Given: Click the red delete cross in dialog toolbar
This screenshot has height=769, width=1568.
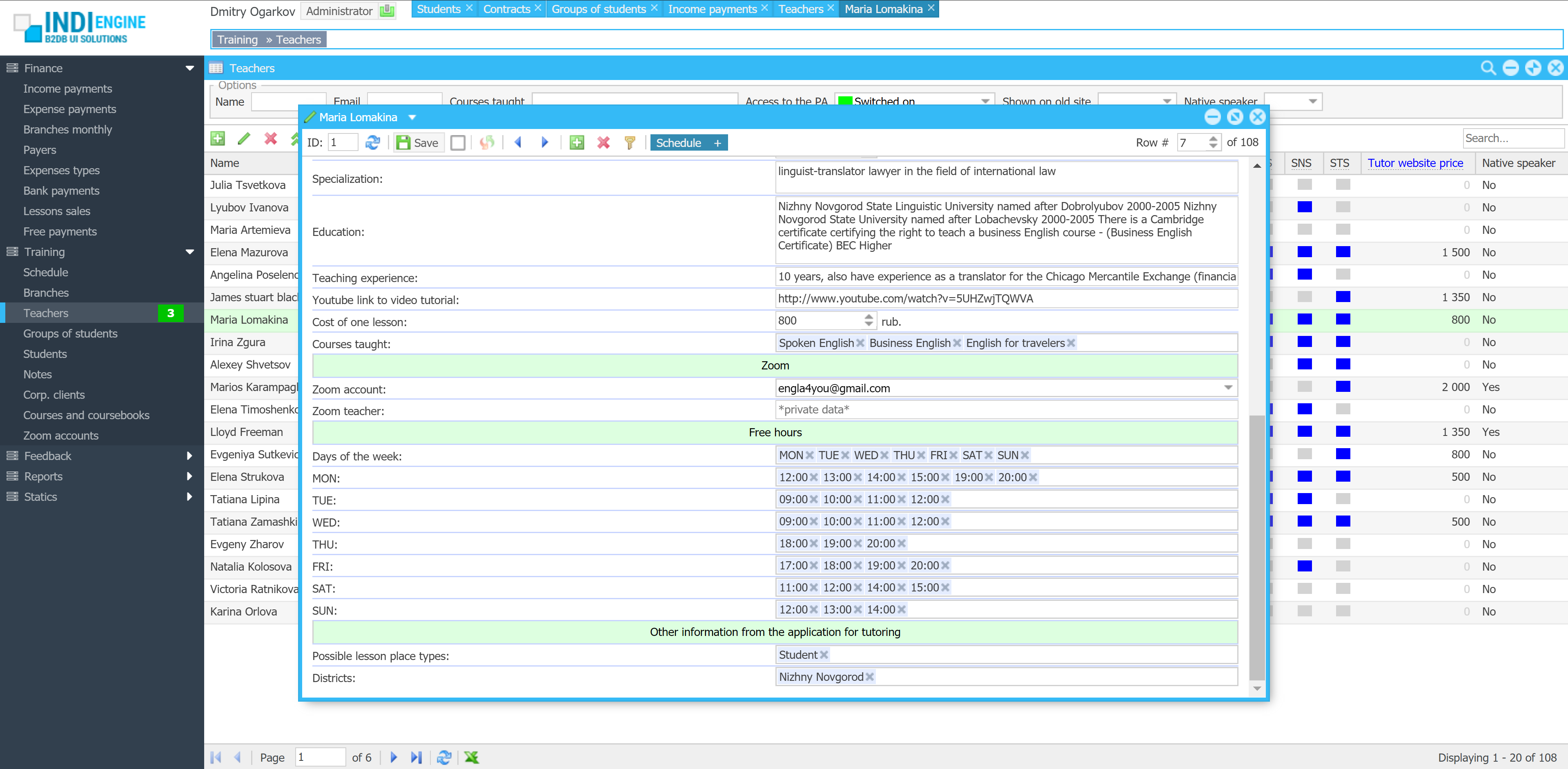Looking at the screenshot, I should coord(603,142).
